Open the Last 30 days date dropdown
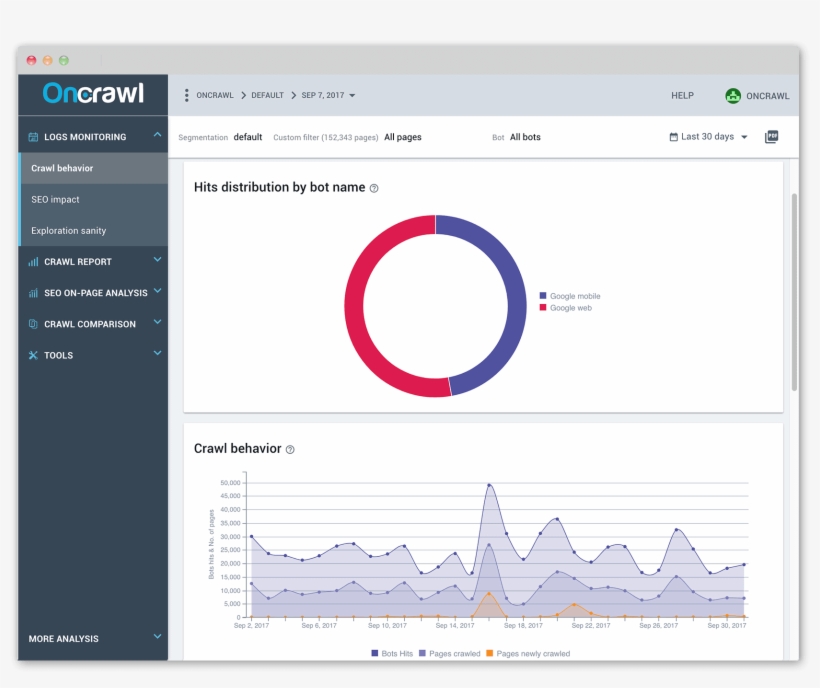The height and width of the screenshot is (688, 820). click(x=709, y=137)
